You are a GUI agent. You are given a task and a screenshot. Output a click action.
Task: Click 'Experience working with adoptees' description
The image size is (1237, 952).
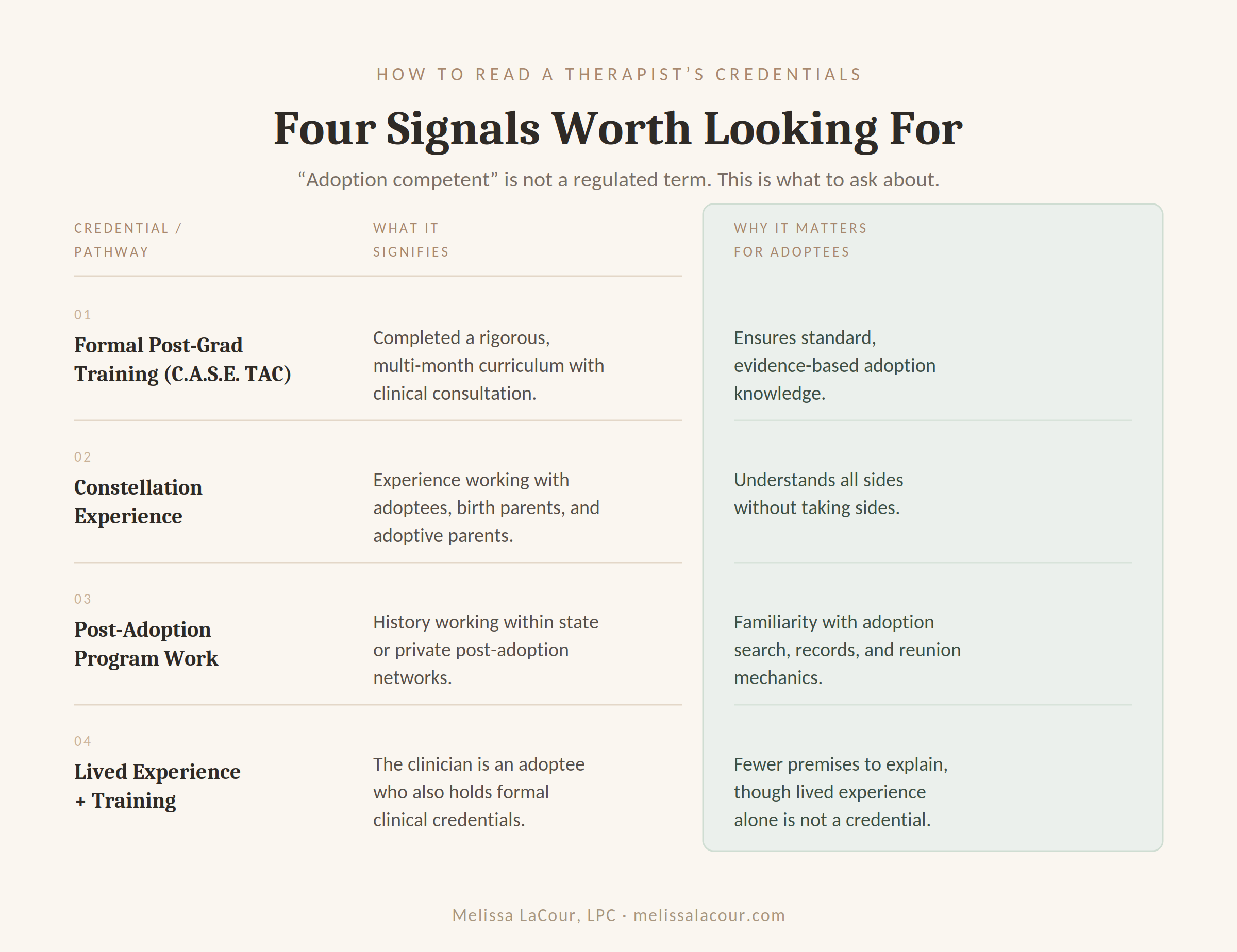pyautogui.click(x=486, y=508)
